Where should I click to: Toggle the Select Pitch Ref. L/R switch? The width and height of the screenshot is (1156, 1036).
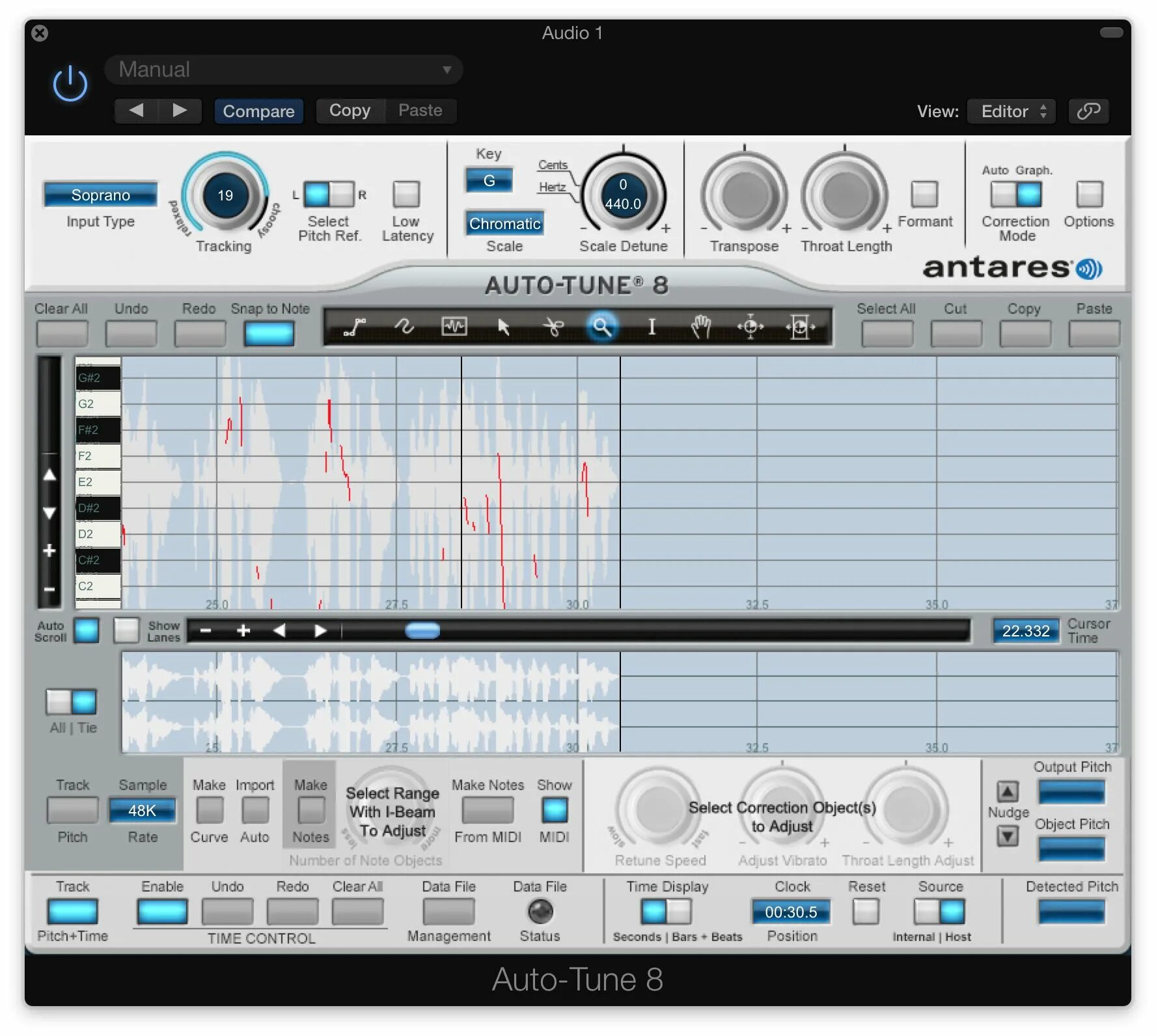tap(329, 194)
